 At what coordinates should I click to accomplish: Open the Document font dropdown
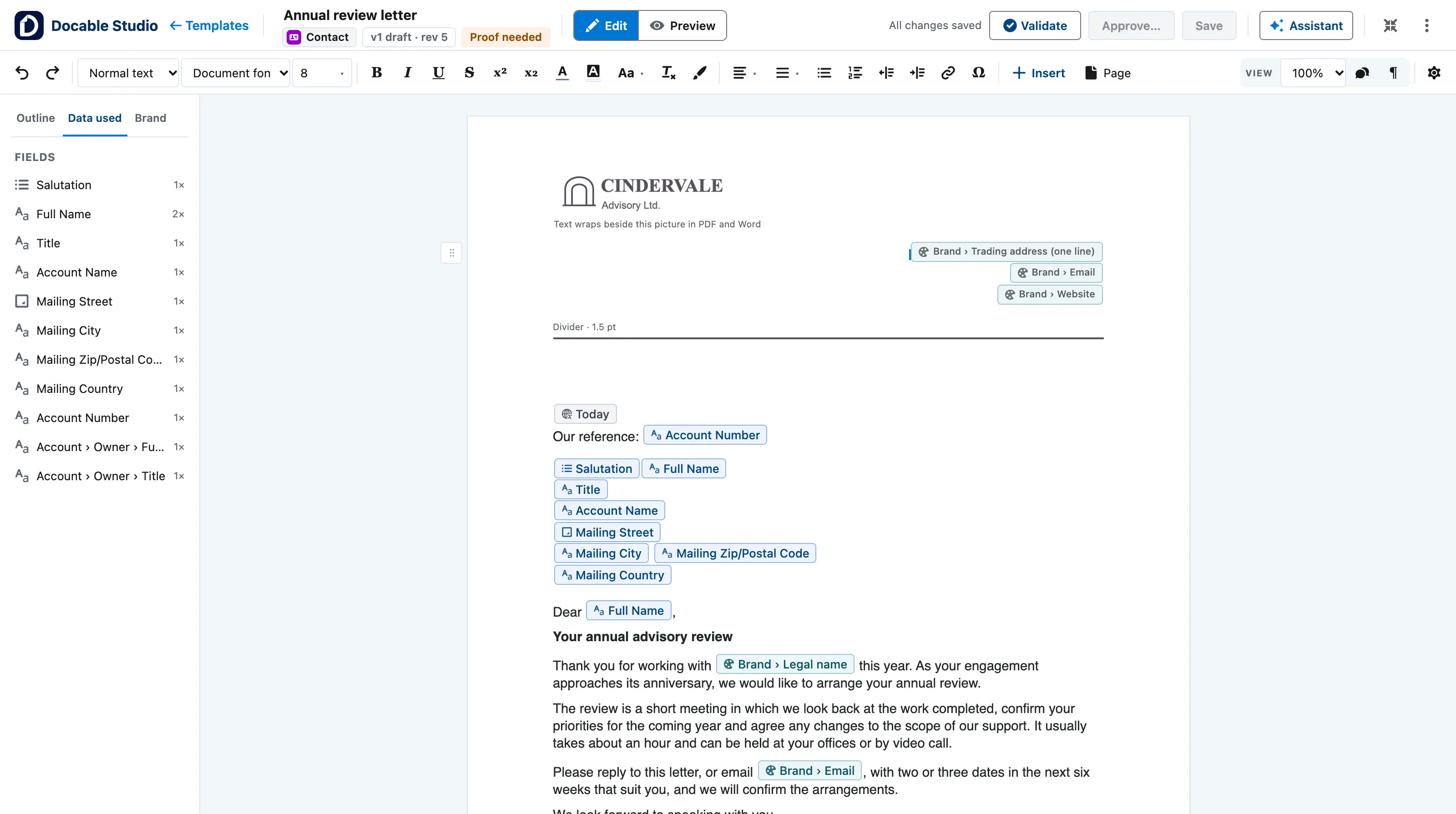[x=236, y=73]
